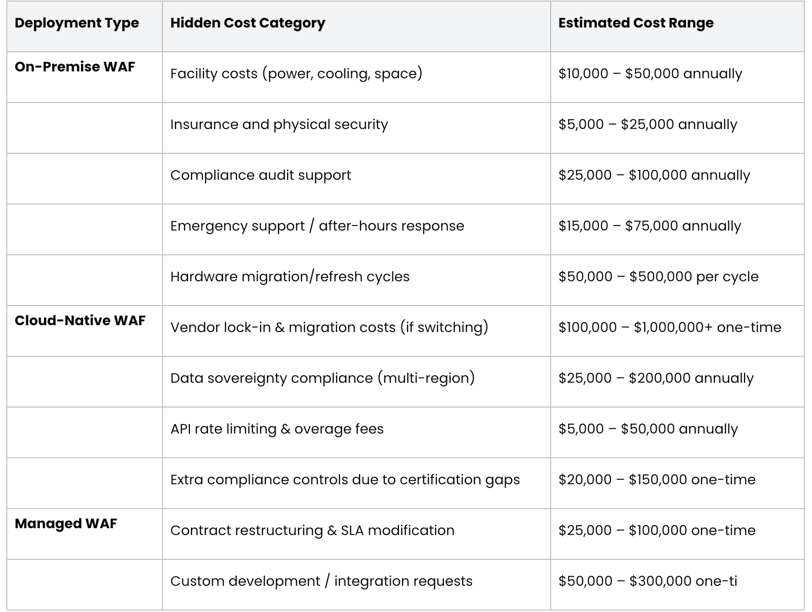Screen dimensions: 812x612
Task: Click the $50,000 – $500,000 per cycle value
Action: tap(658, 276)
